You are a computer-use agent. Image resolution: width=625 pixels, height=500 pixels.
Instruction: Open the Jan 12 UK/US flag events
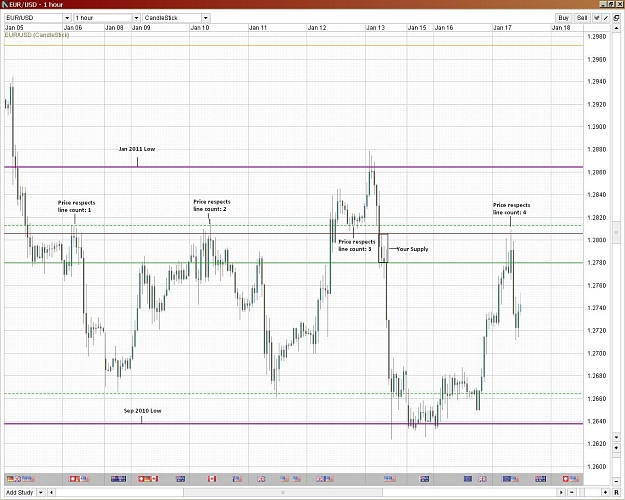[x=325, y=478]
